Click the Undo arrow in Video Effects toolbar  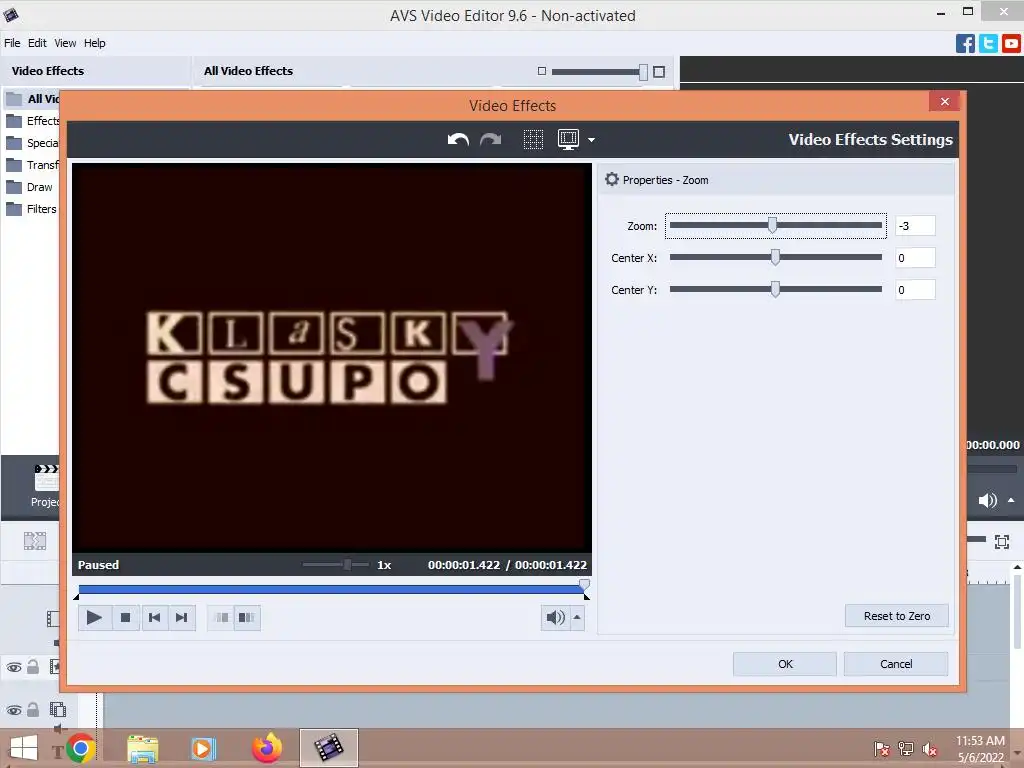click(458, 139)
